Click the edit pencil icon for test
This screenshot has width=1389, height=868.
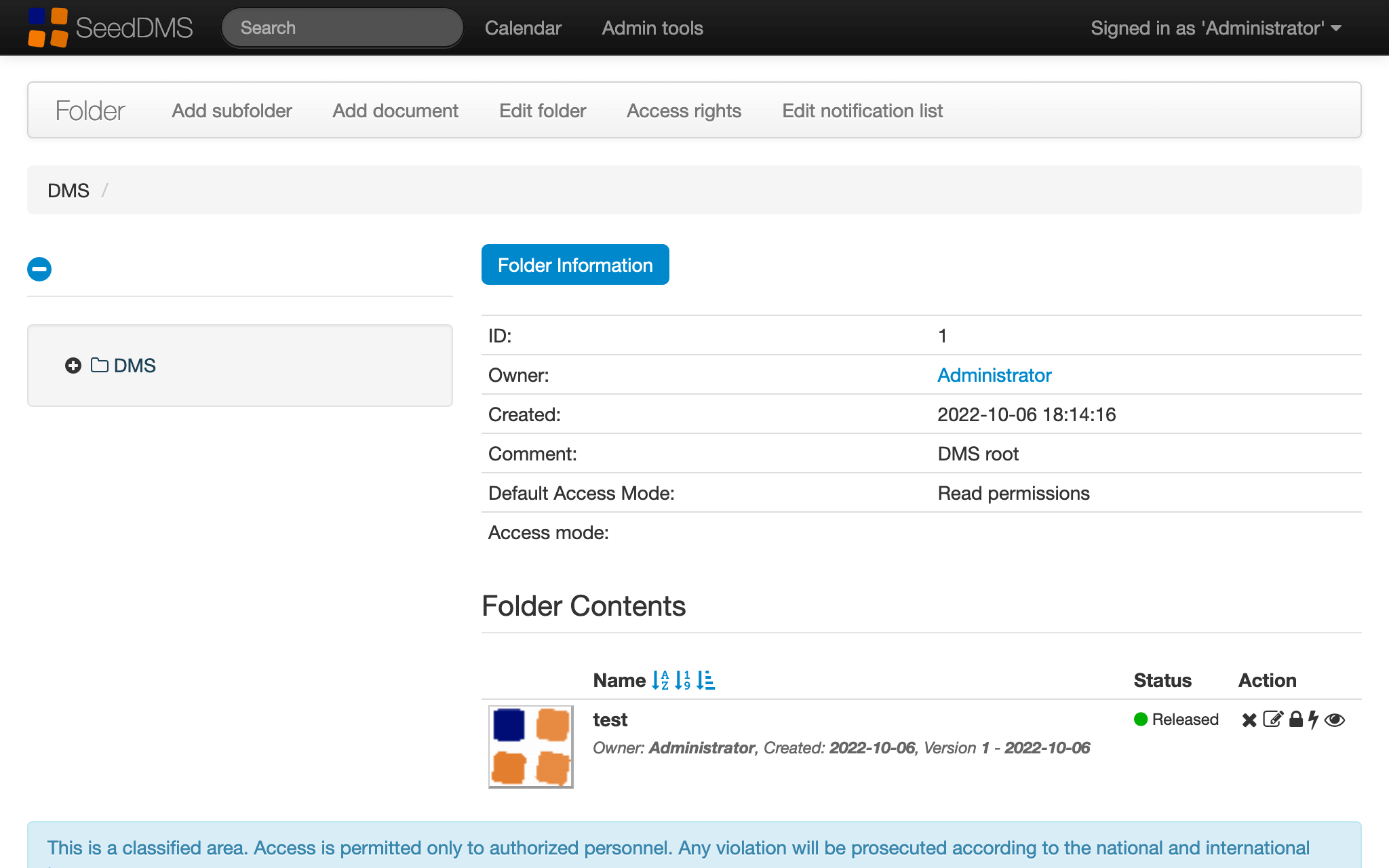pyautogui.click(x=1272, y=719)
